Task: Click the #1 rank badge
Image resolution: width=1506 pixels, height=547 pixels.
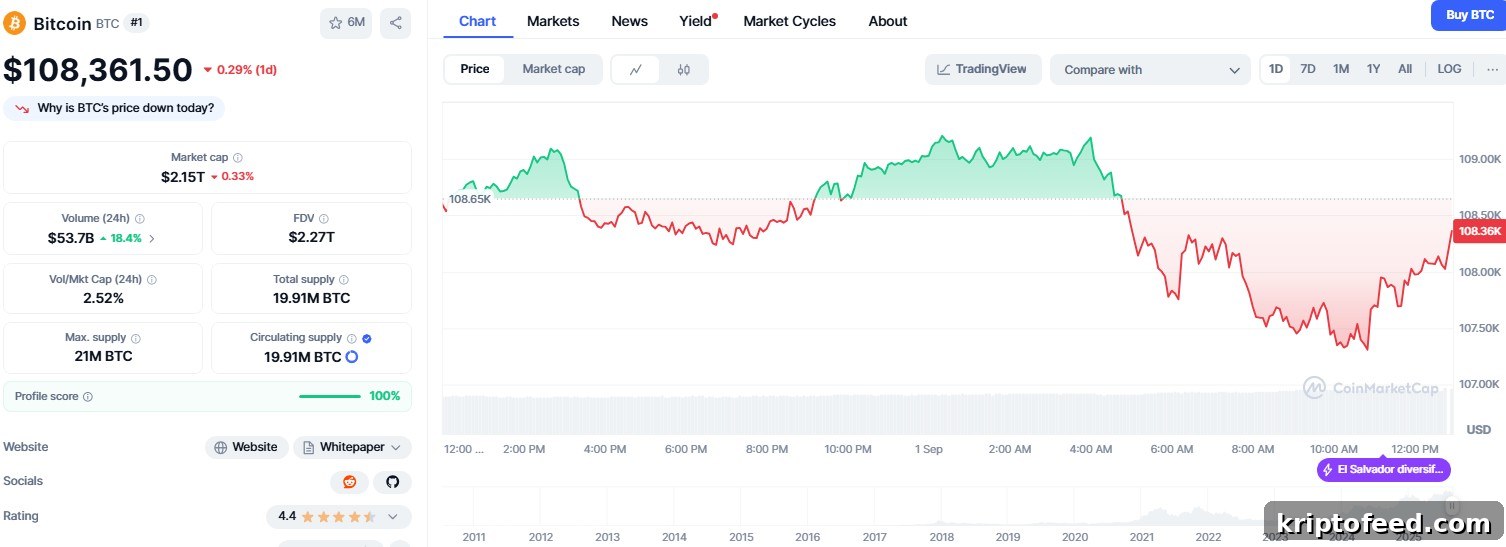Action: click(138, 23)
